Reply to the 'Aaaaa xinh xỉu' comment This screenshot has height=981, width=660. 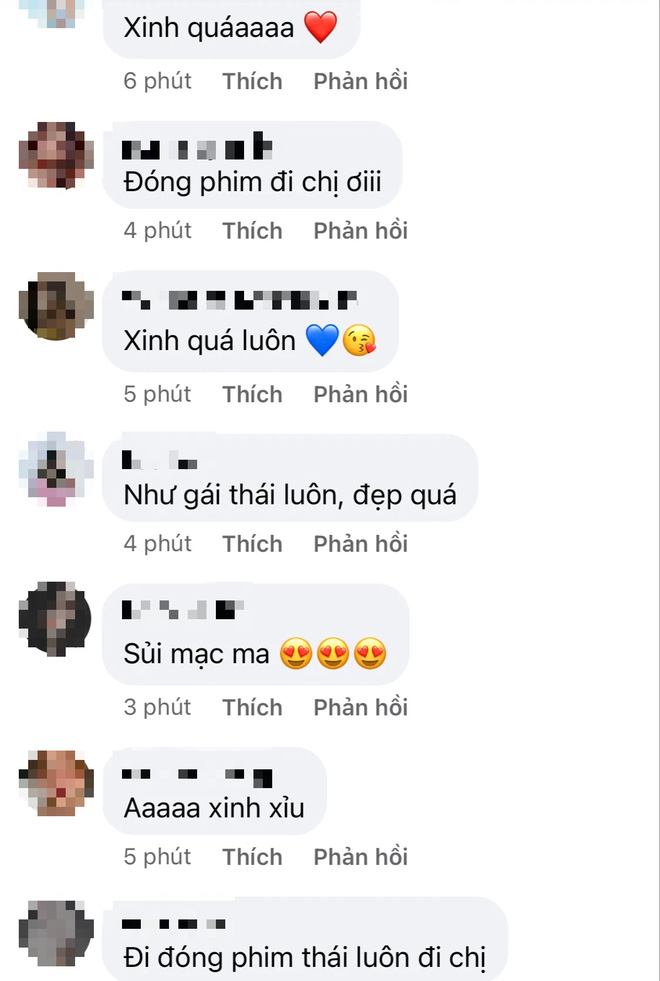[360, 856]
